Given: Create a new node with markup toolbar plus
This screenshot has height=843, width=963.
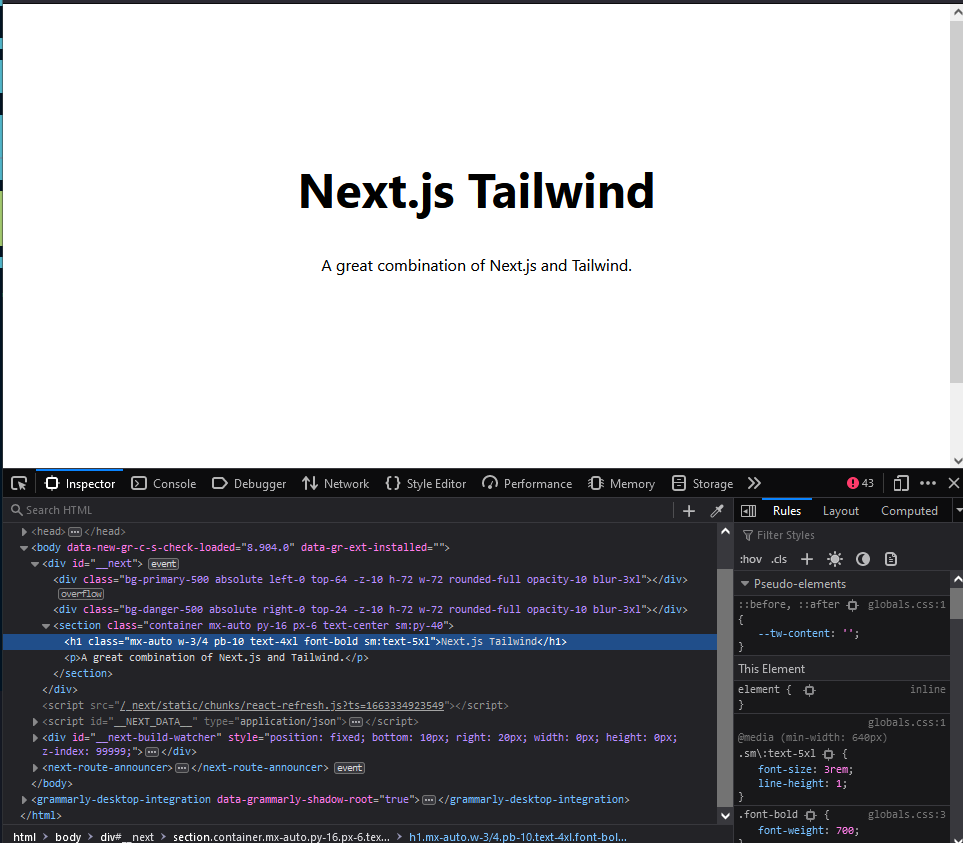Looking at the screenshot, I should pyautogui.click(x=688, y=510).
